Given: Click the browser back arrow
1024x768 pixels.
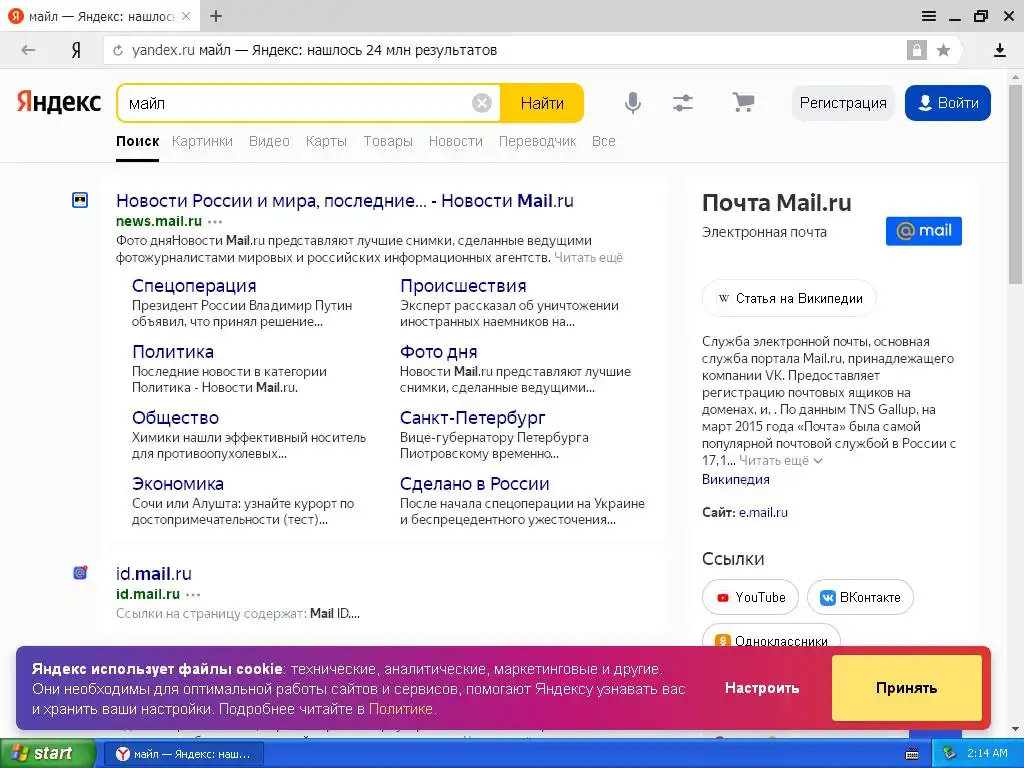Looking at the screenshot, I should pos(28,50).
